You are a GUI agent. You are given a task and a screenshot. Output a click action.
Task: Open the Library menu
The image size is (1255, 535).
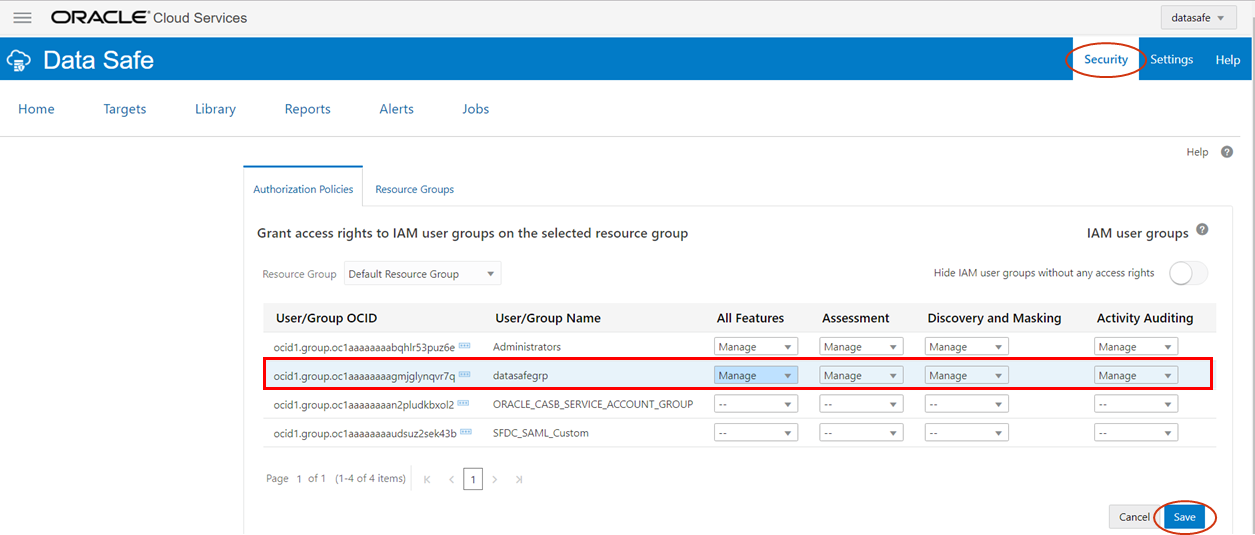click(215, 109)
